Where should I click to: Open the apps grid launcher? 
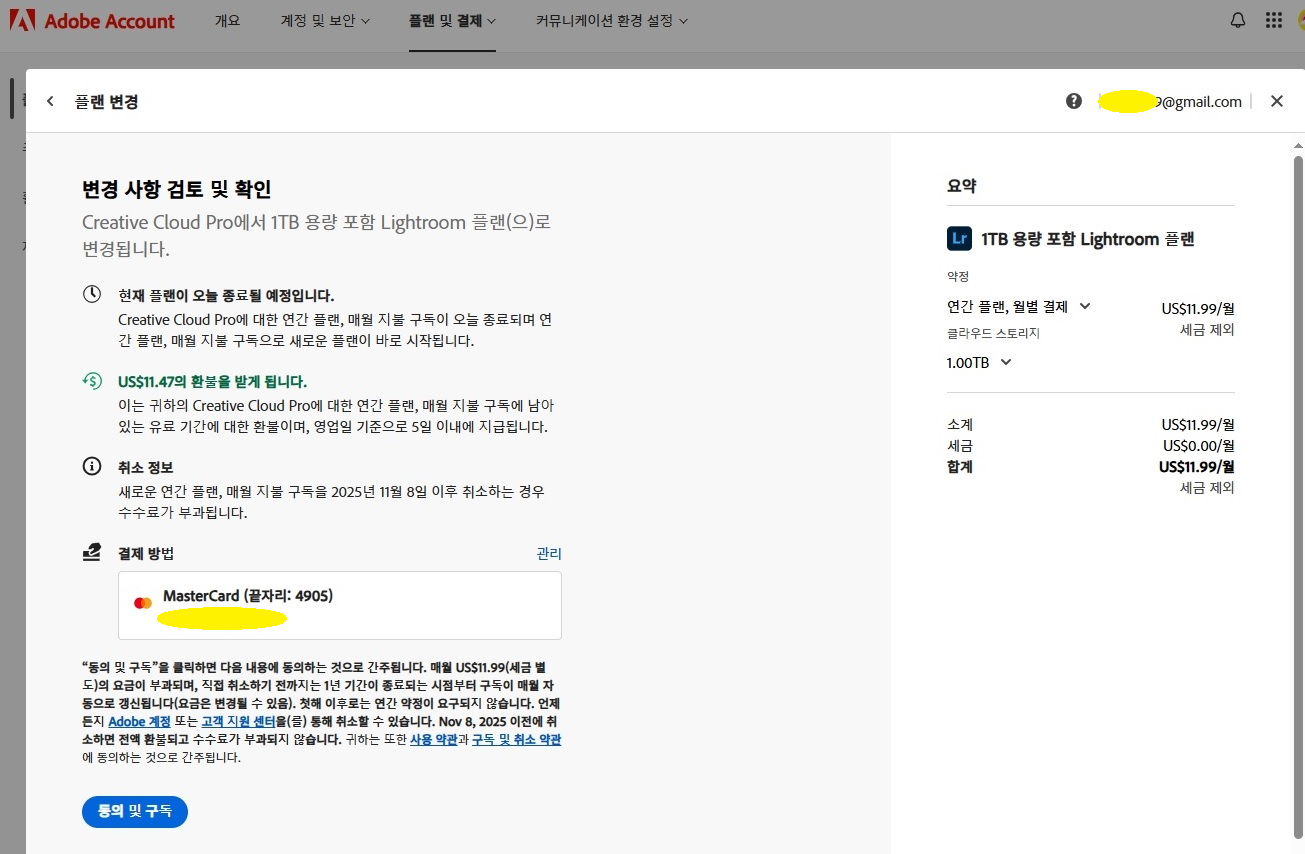pyautogui.click(x=1273, y=20)
